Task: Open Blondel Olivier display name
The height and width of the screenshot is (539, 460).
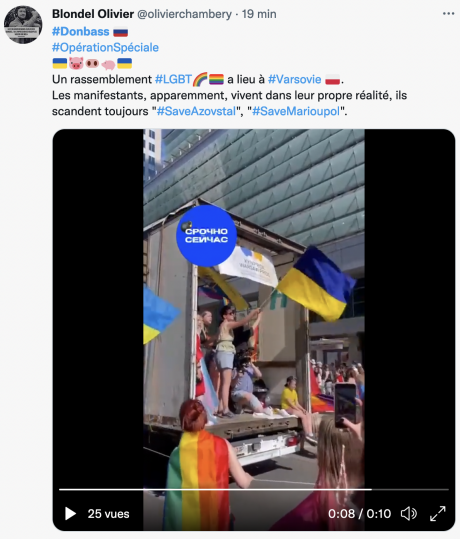Action: click(93, 14)
